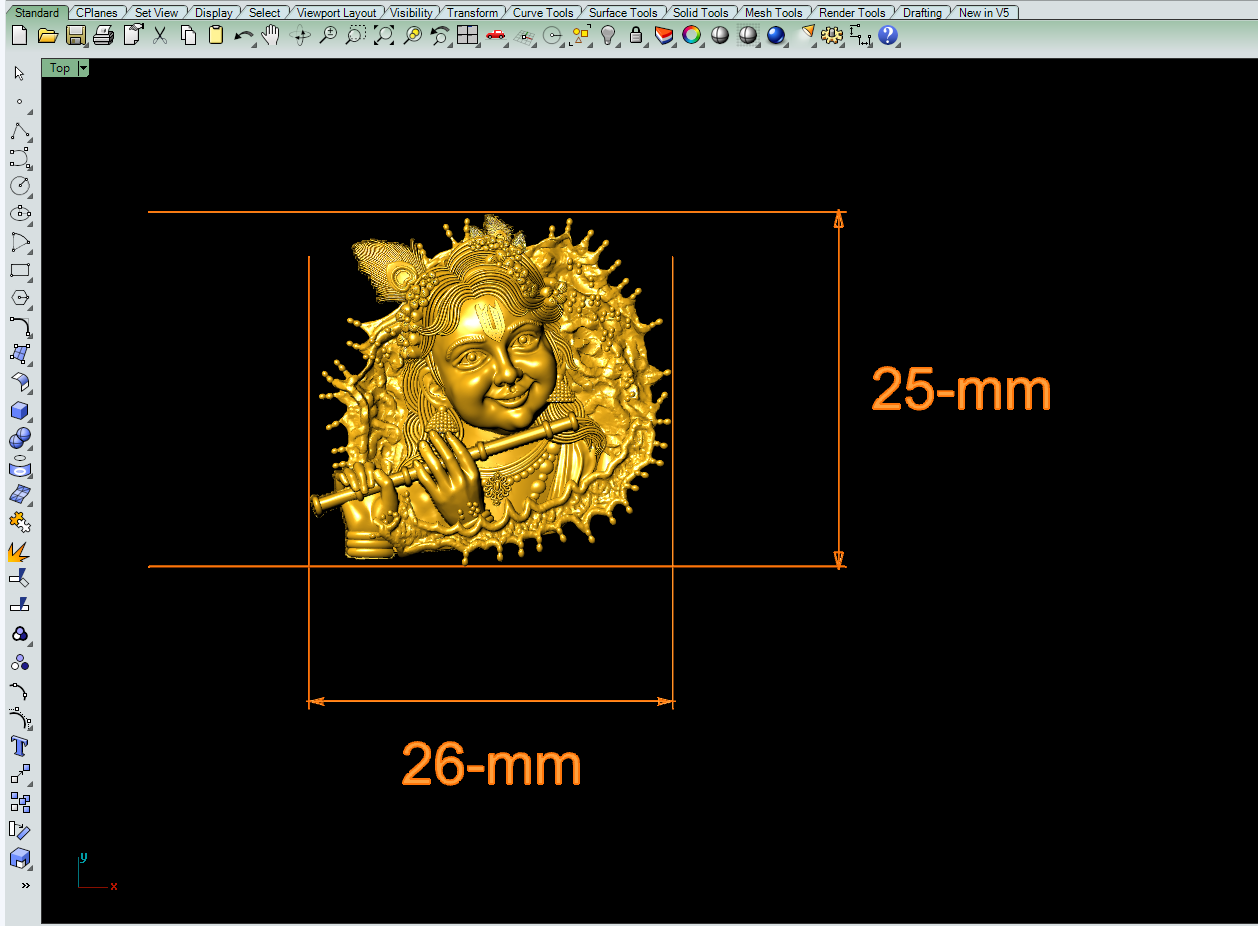Screen dimensions: 1258x926
Task: Select Zoom Window tool
Action: [x=356, y=35]
